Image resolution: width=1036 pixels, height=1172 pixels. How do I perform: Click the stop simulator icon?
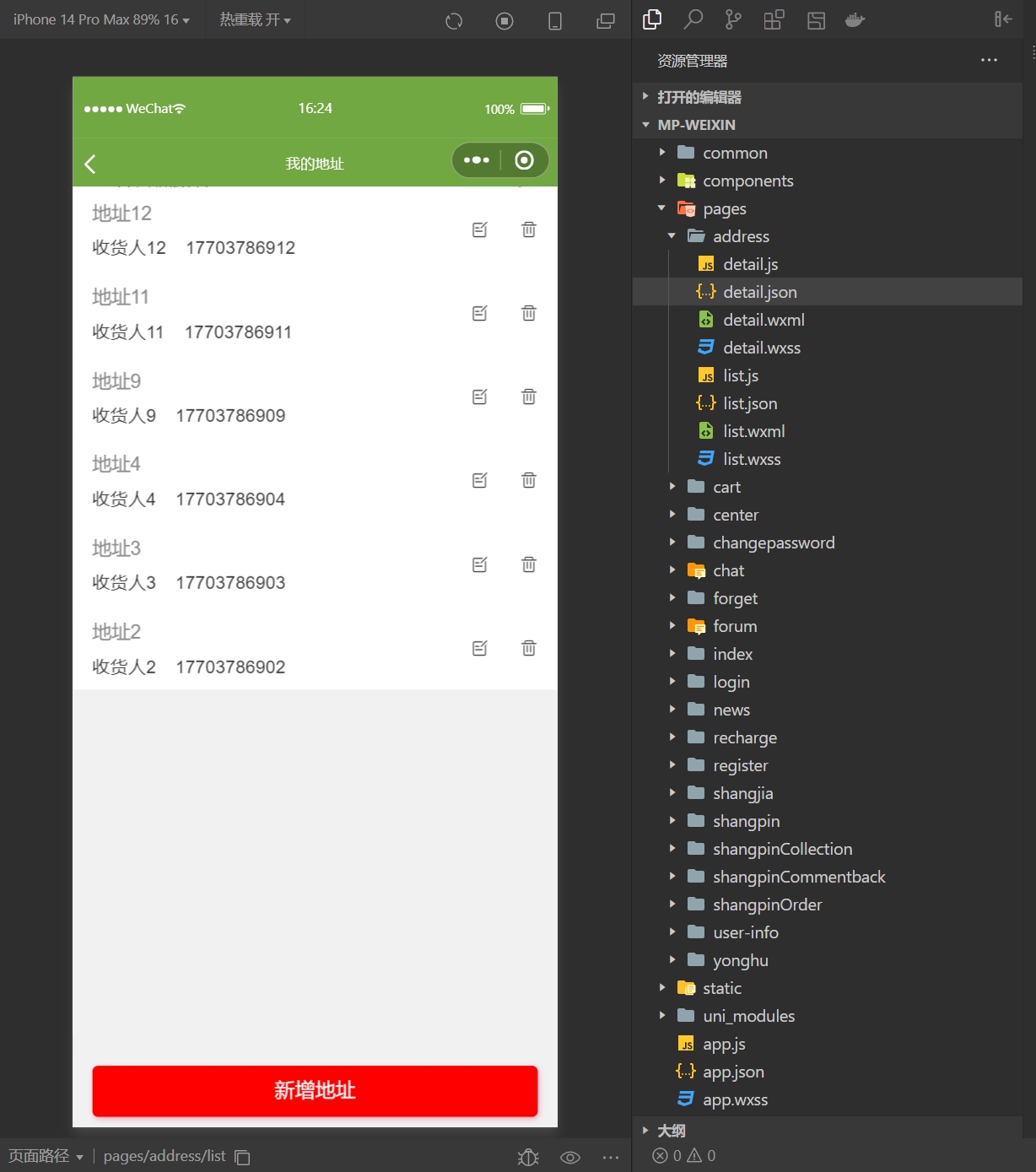pos(505,21)
